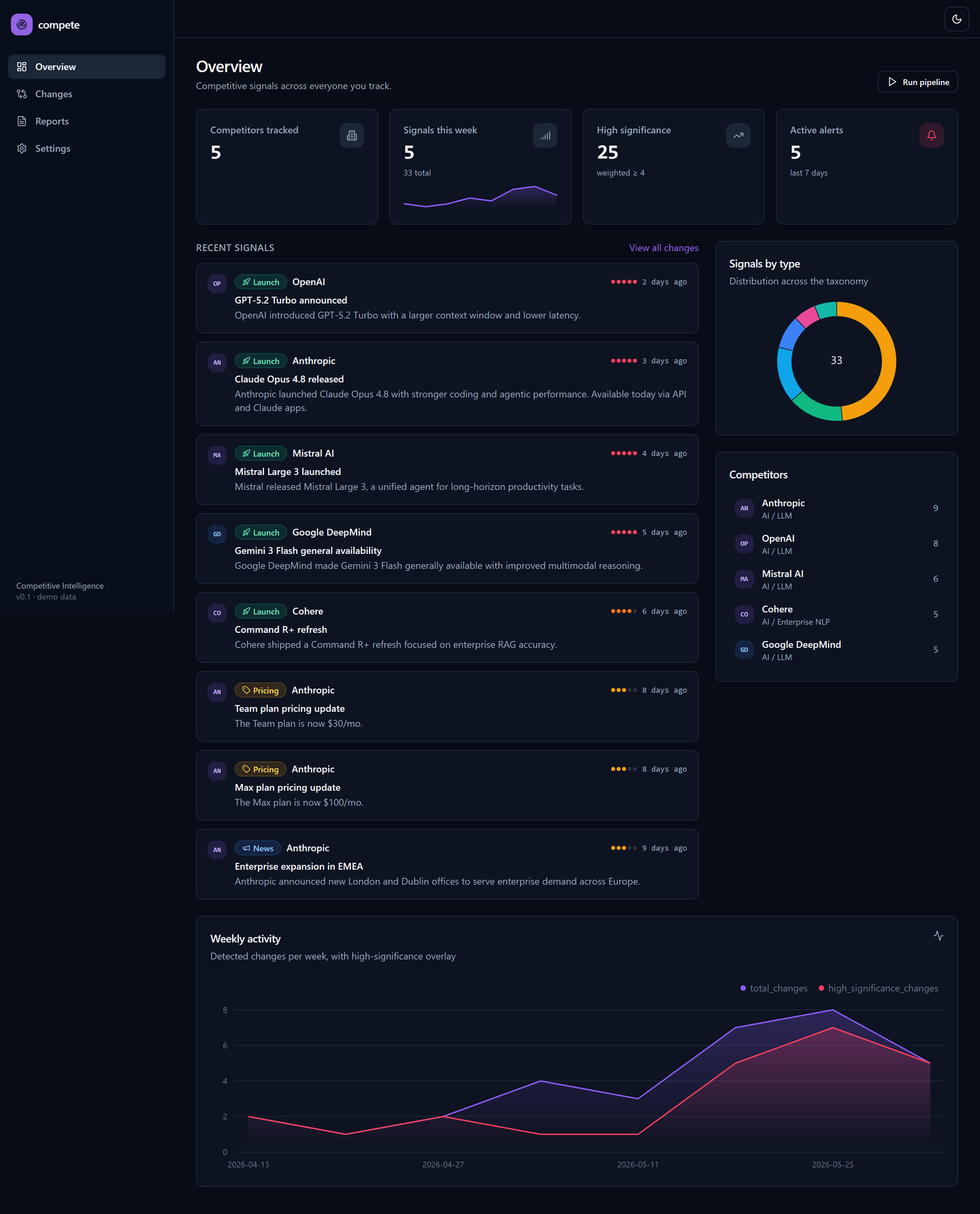The width and height of the screenshot is (980, 1214).
Task: Open the Team plan pricing update signal
Action: point(447,706)
